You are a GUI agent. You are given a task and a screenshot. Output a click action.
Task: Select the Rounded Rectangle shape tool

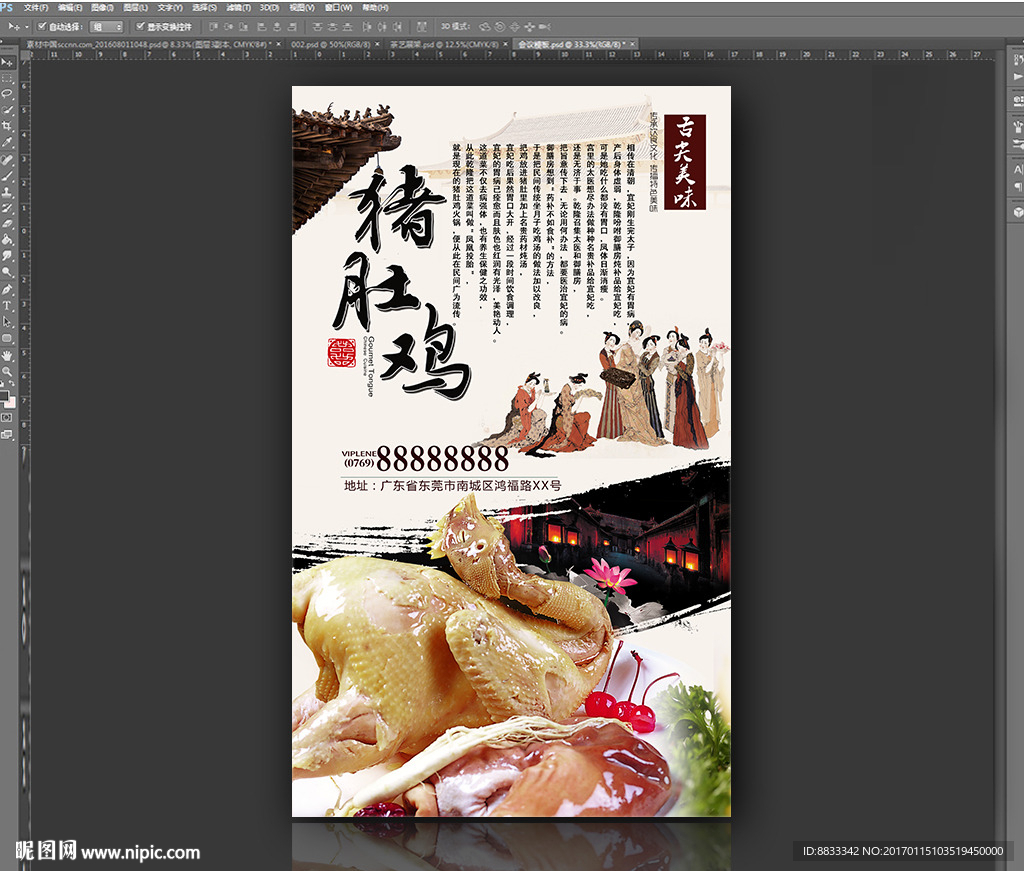point(7,339)
